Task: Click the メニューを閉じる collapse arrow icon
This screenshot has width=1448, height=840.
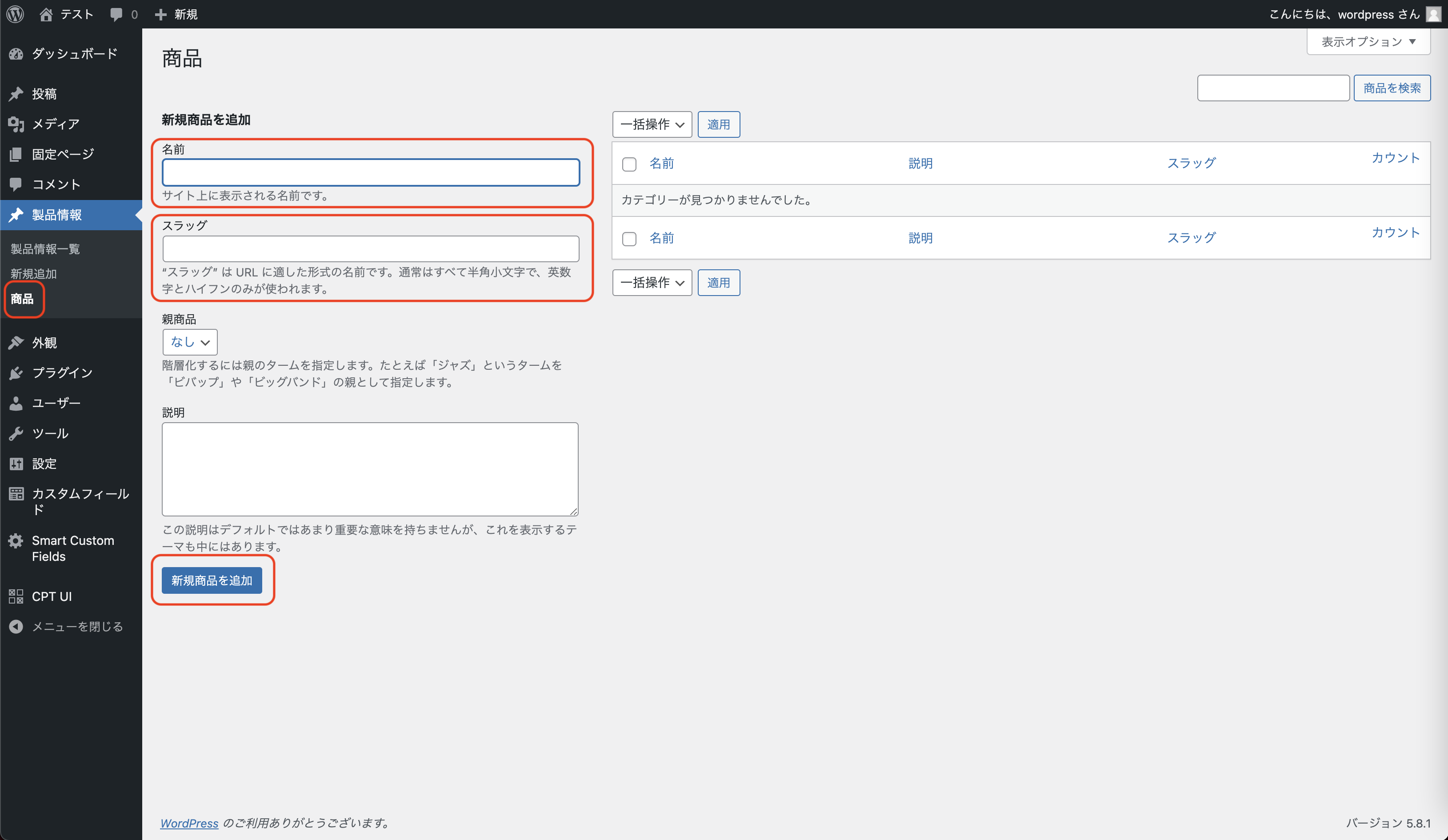Action: 16,626
